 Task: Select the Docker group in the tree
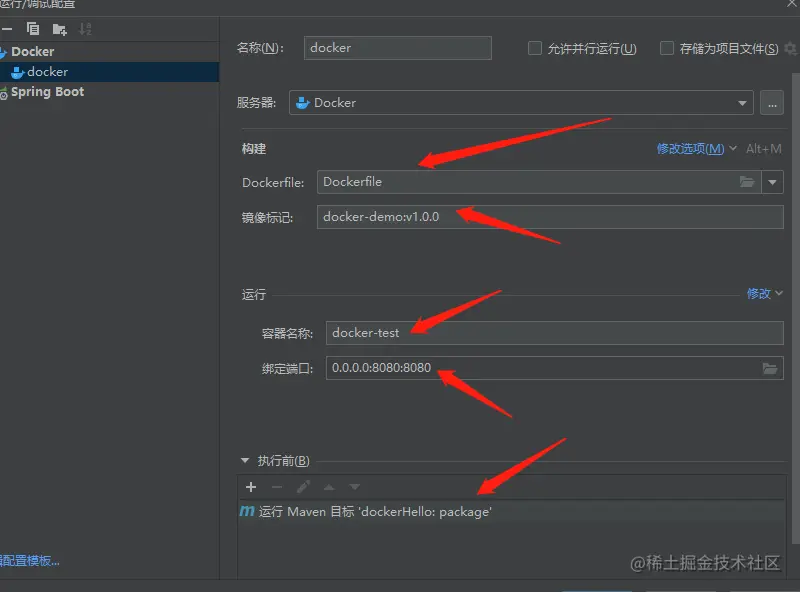point(33,52)
